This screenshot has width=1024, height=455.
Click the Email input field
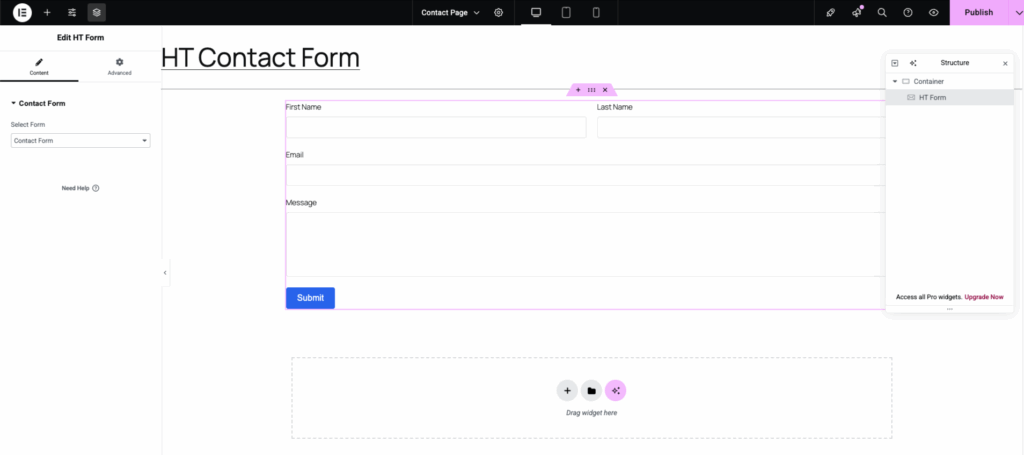point(586,175)
